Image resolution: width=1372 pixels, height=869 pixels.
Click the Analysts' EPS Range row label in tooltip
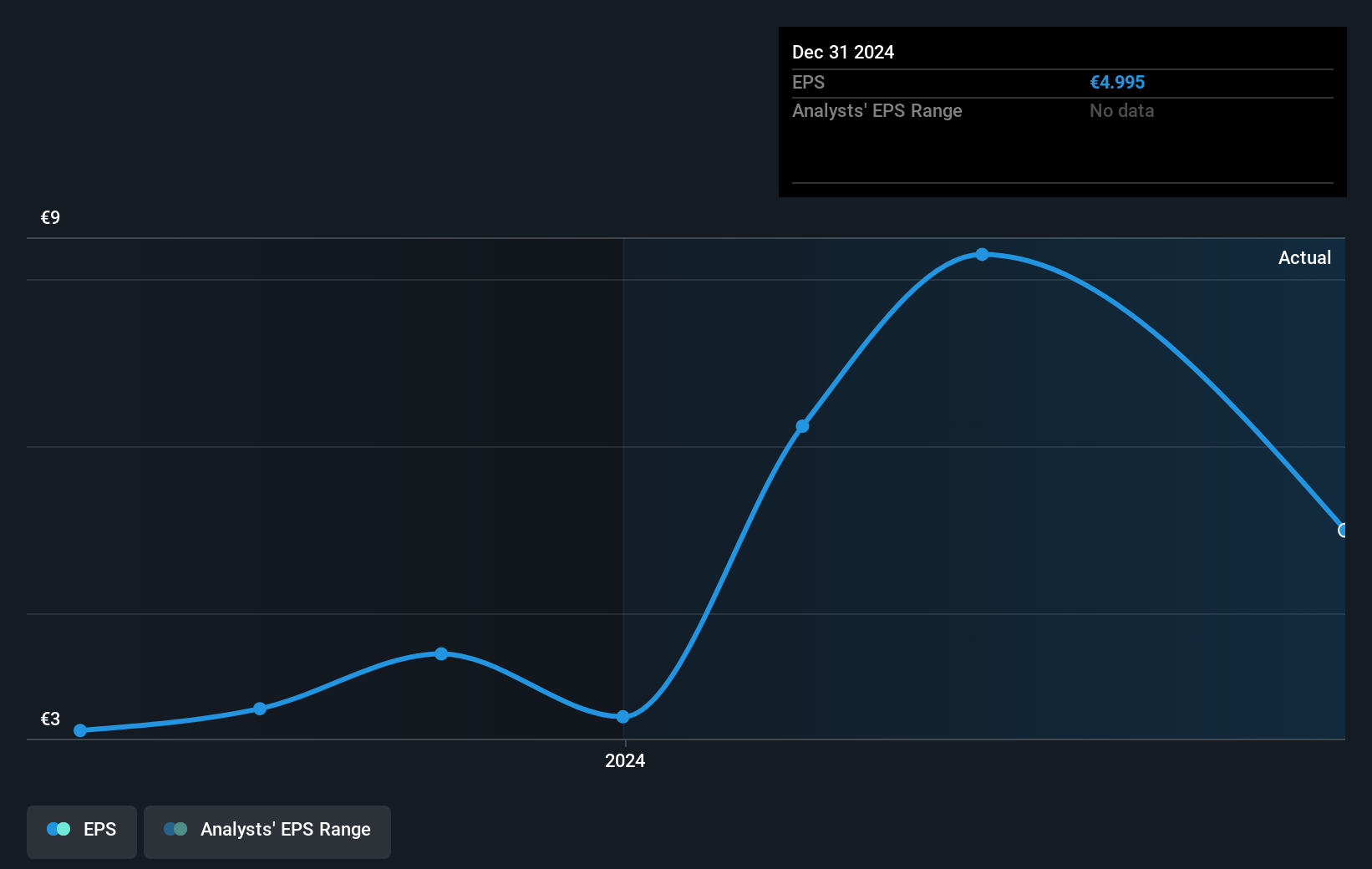tap(877, 110)
